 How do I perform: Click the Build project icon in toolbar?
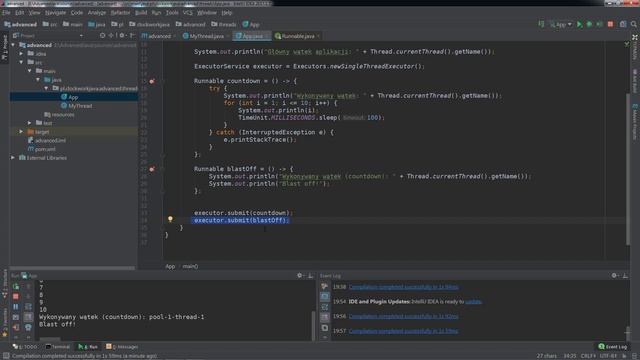[542, 24]
